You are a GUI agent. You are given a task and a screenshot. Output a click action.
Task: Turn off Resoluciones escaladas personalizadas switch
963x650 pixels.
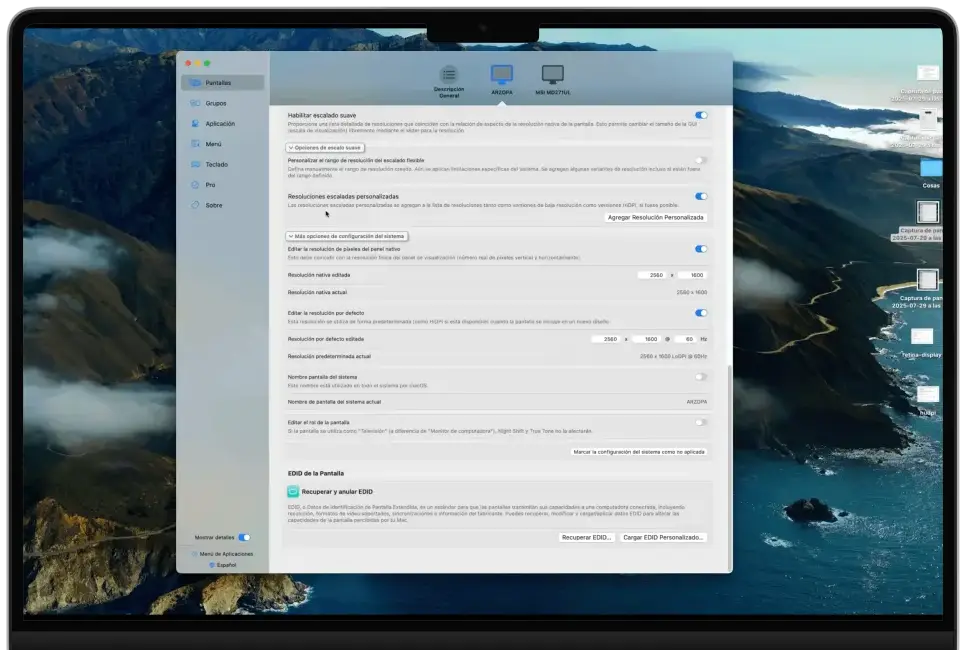click(701, 197)
